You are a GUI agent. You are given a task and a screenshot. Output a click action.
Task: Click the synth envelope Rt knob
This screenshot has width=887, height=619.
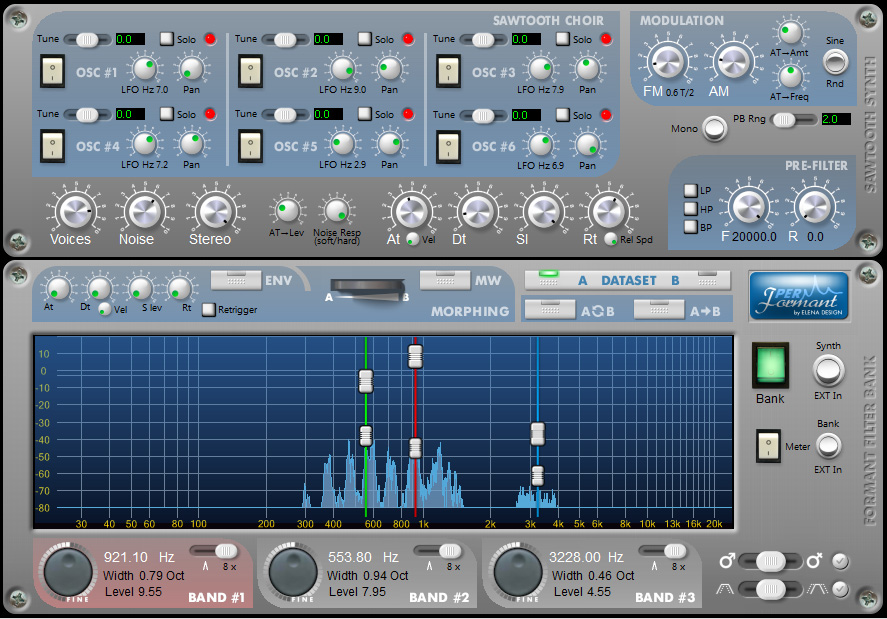click(609, 212)
